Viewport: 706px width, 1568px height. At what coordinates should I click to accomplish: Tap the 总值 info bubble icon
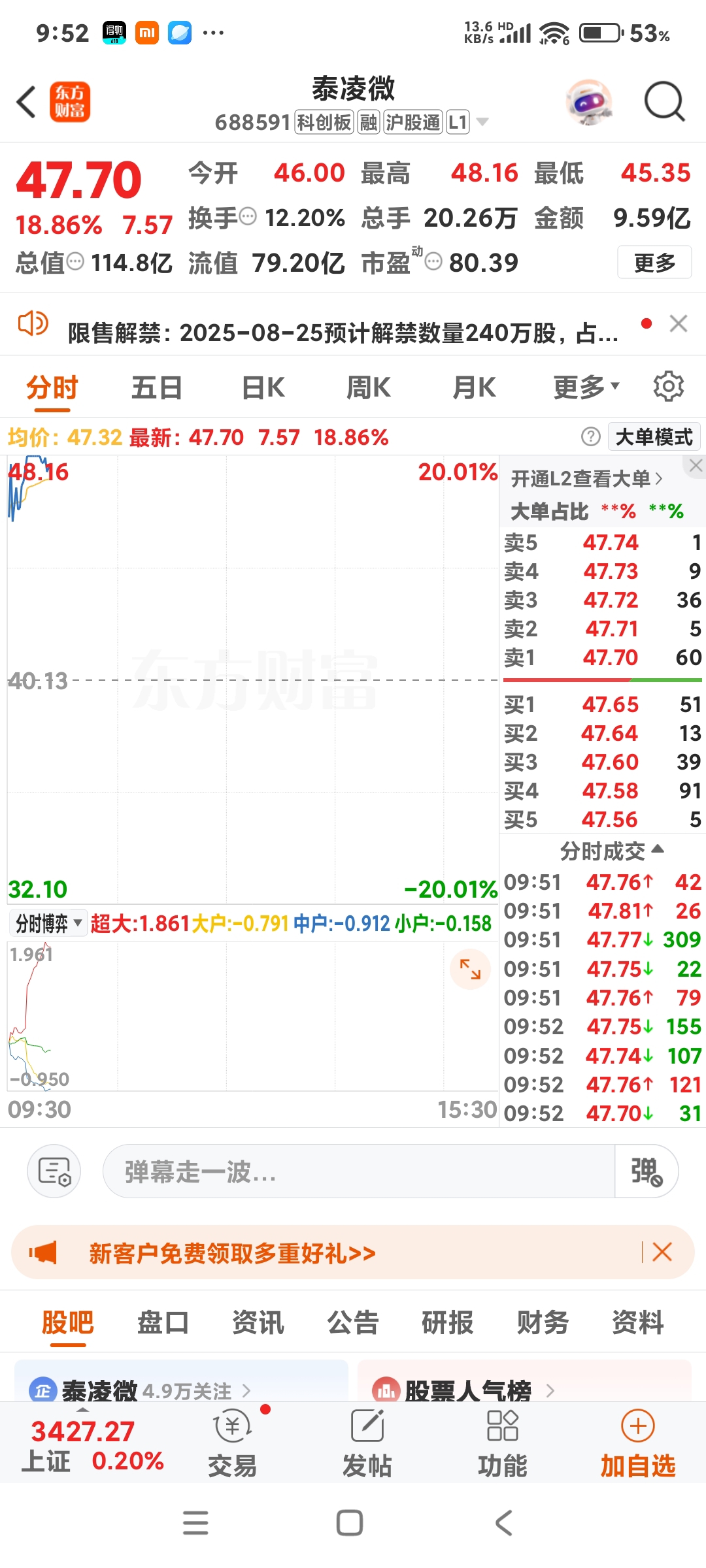(76, 261)
